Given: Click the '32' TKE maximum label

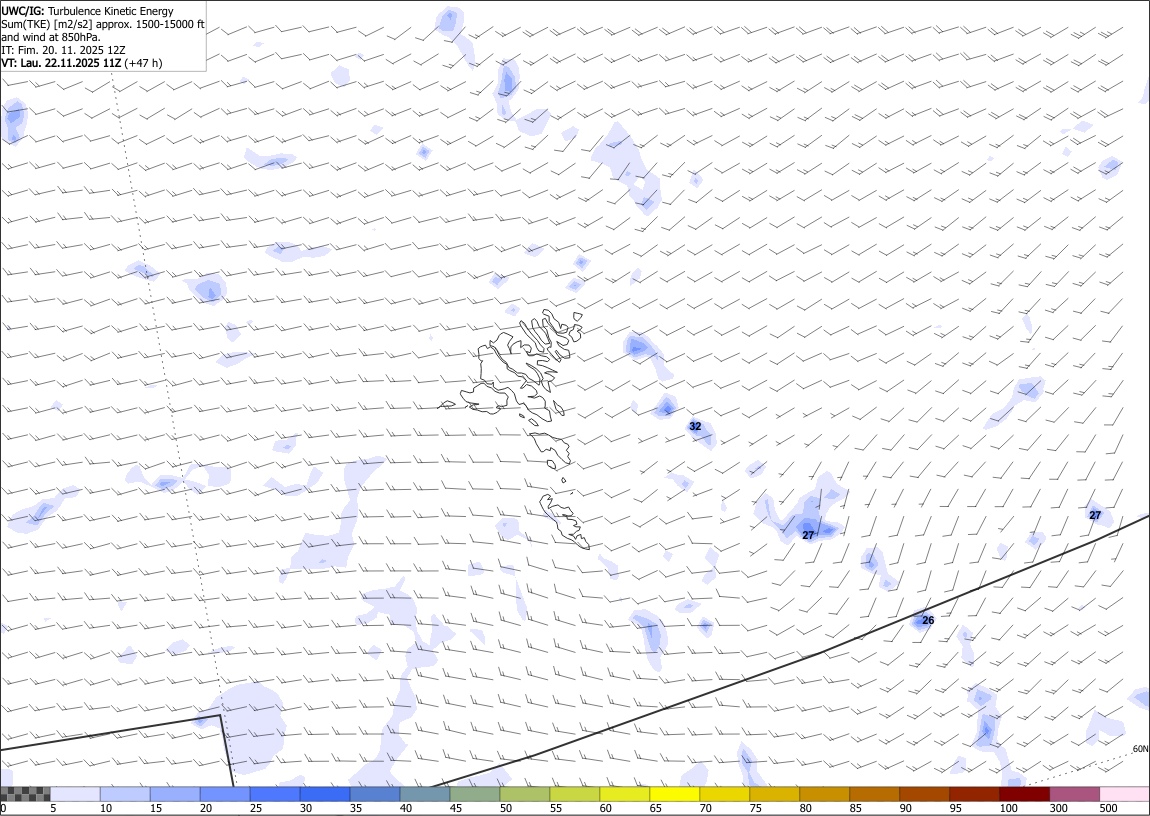Looking at the screenshot, I should [695, 426].
